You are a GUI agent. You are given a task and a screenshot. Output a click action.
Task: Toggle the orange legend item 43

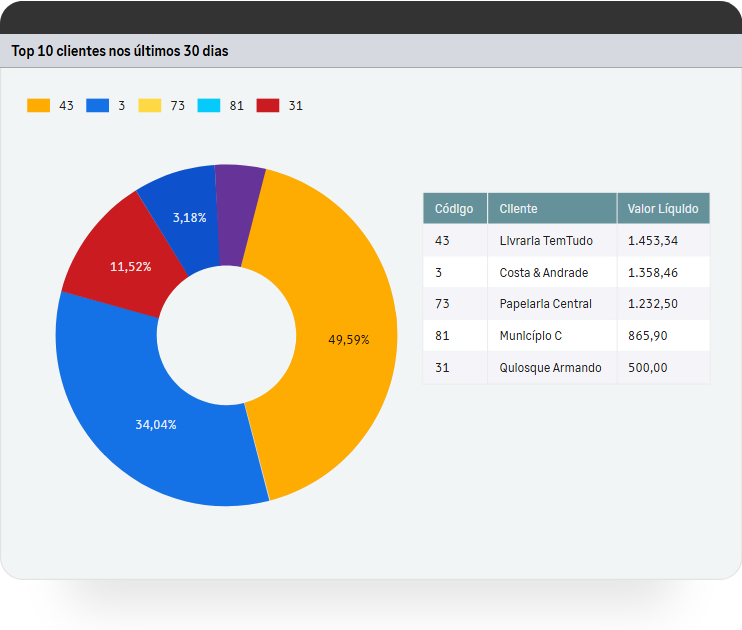(x=50, y=106)
